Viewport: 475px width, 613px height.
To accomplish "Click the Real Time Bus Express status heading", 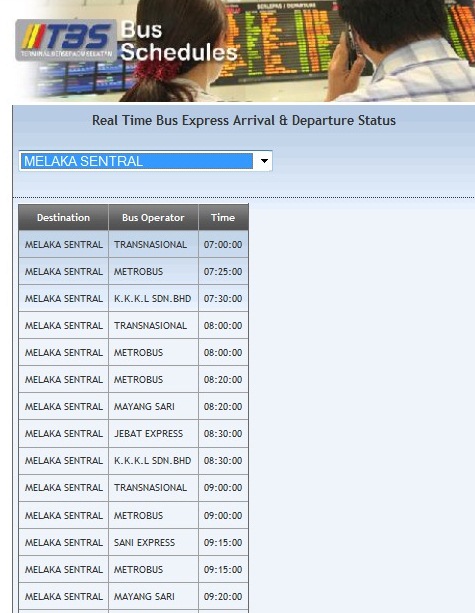I will [x=244, y=120].
